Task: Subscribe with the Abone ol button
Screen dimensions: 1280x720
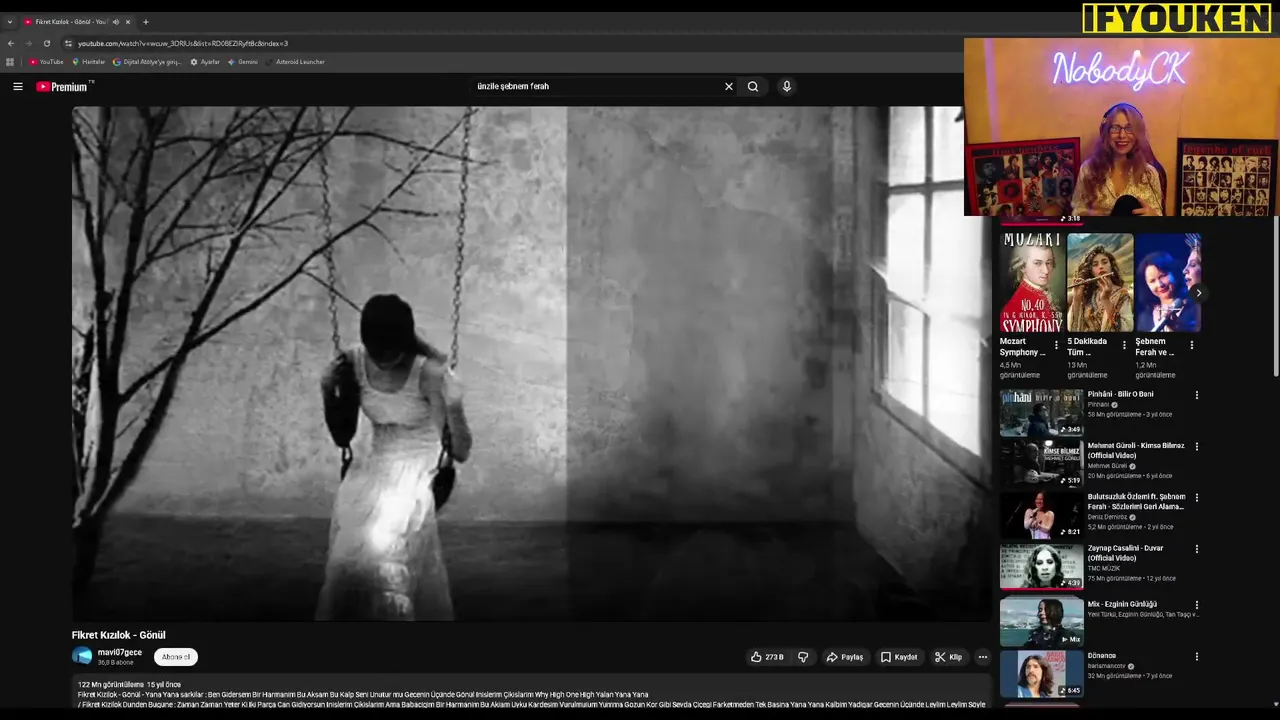Action: pos(176,657)
